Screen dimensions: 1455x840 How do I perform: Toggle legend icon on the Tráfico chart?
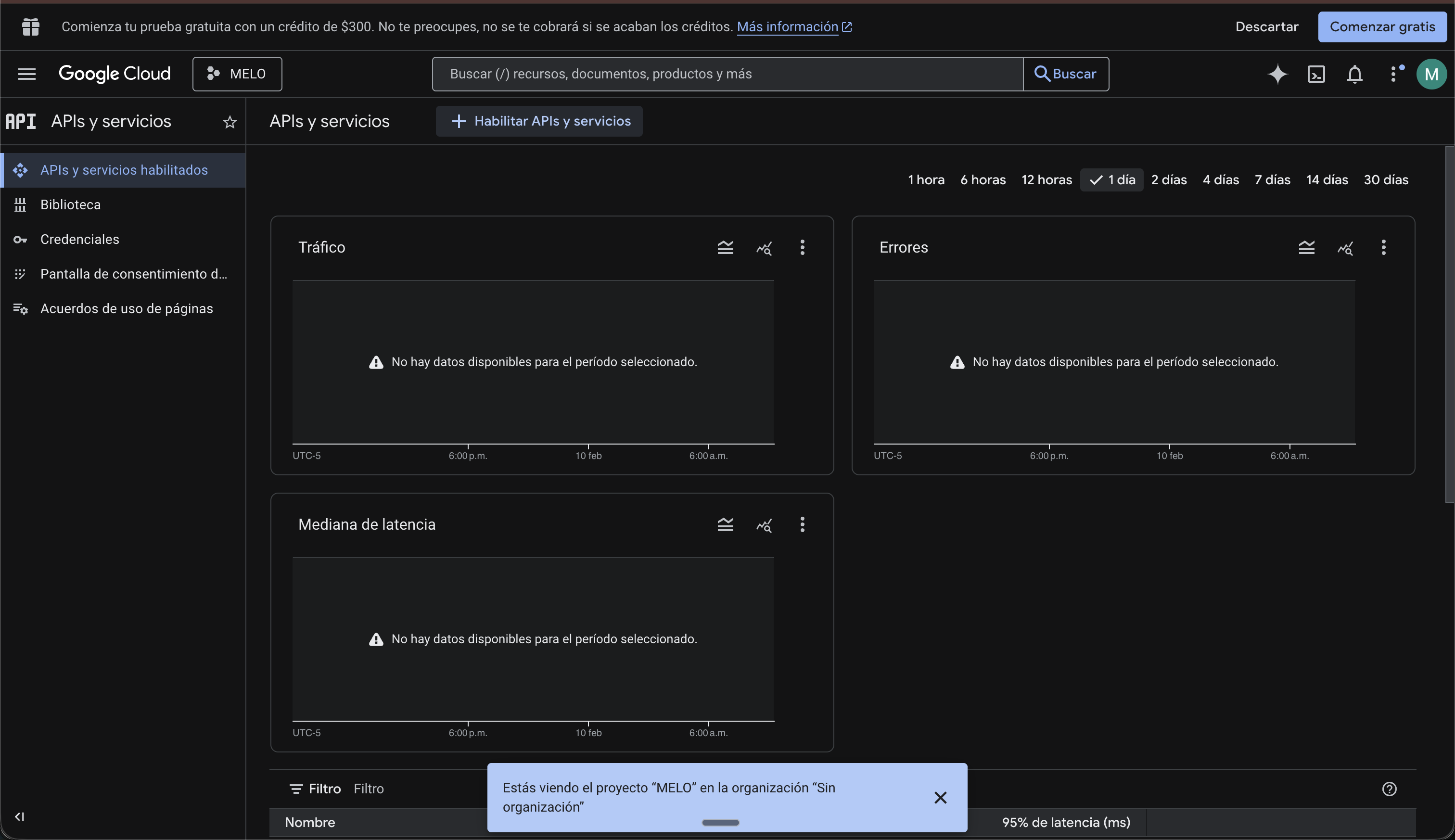[725, 247]
